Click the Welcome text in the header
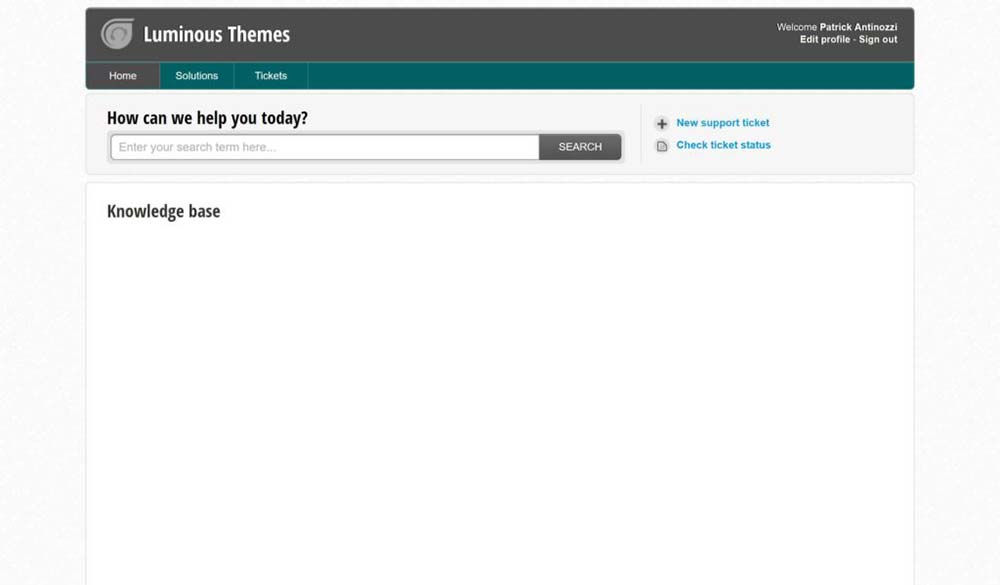 pos(797,27)
